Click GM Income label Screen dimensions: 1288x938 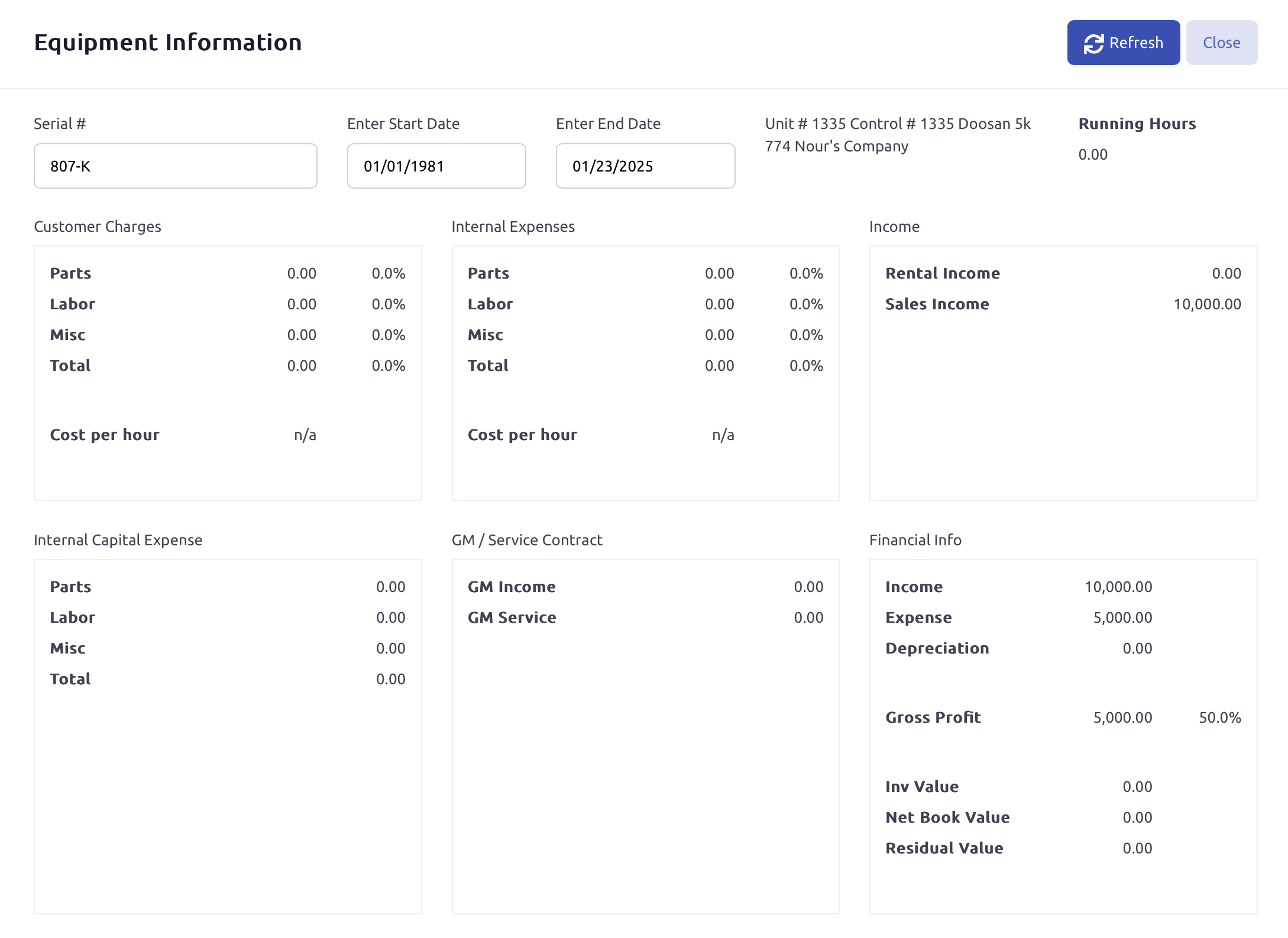click(512, 587)
